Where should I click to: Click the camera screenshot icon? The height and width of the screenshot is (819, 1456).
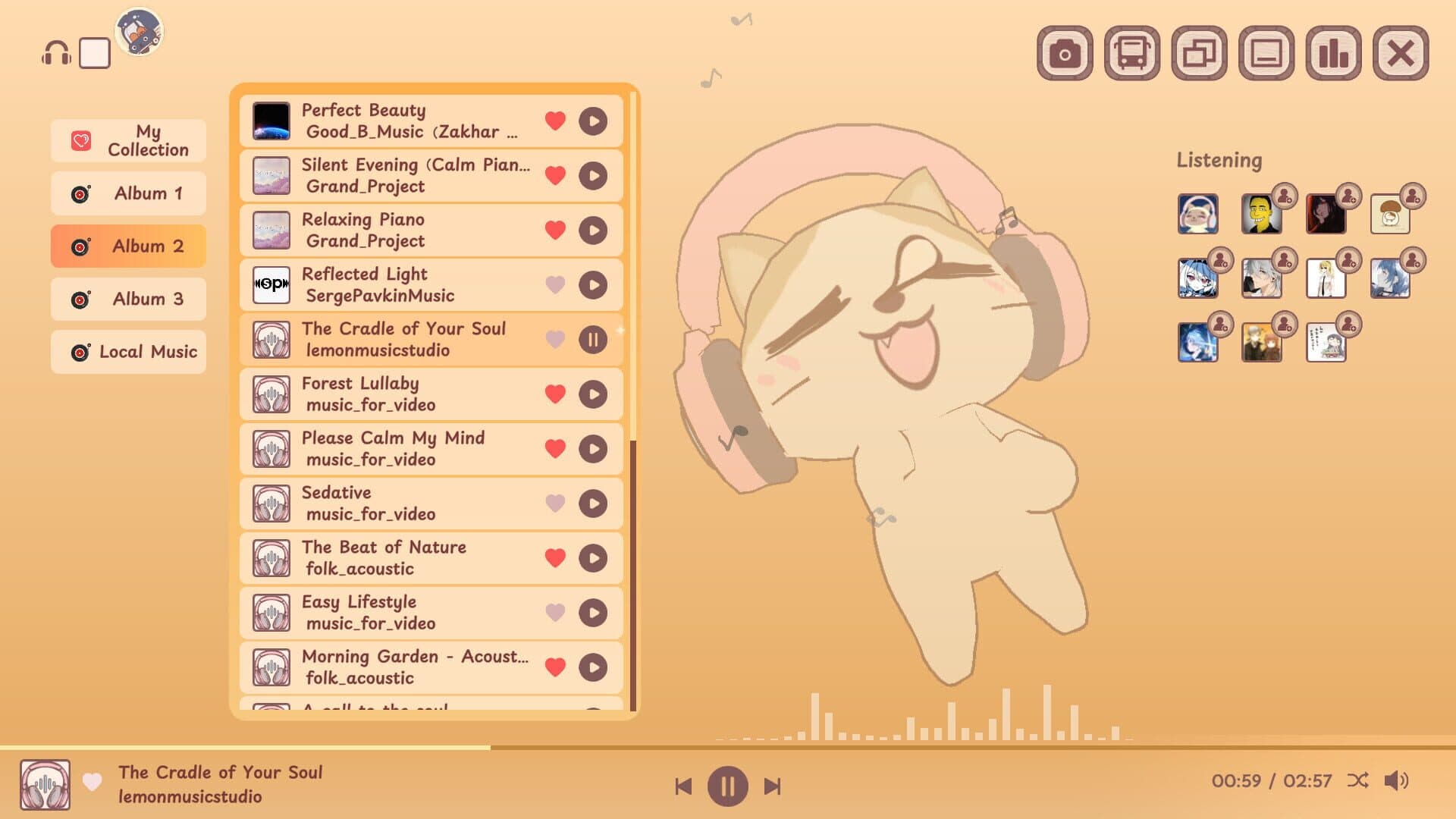[x=1065, y=53]
